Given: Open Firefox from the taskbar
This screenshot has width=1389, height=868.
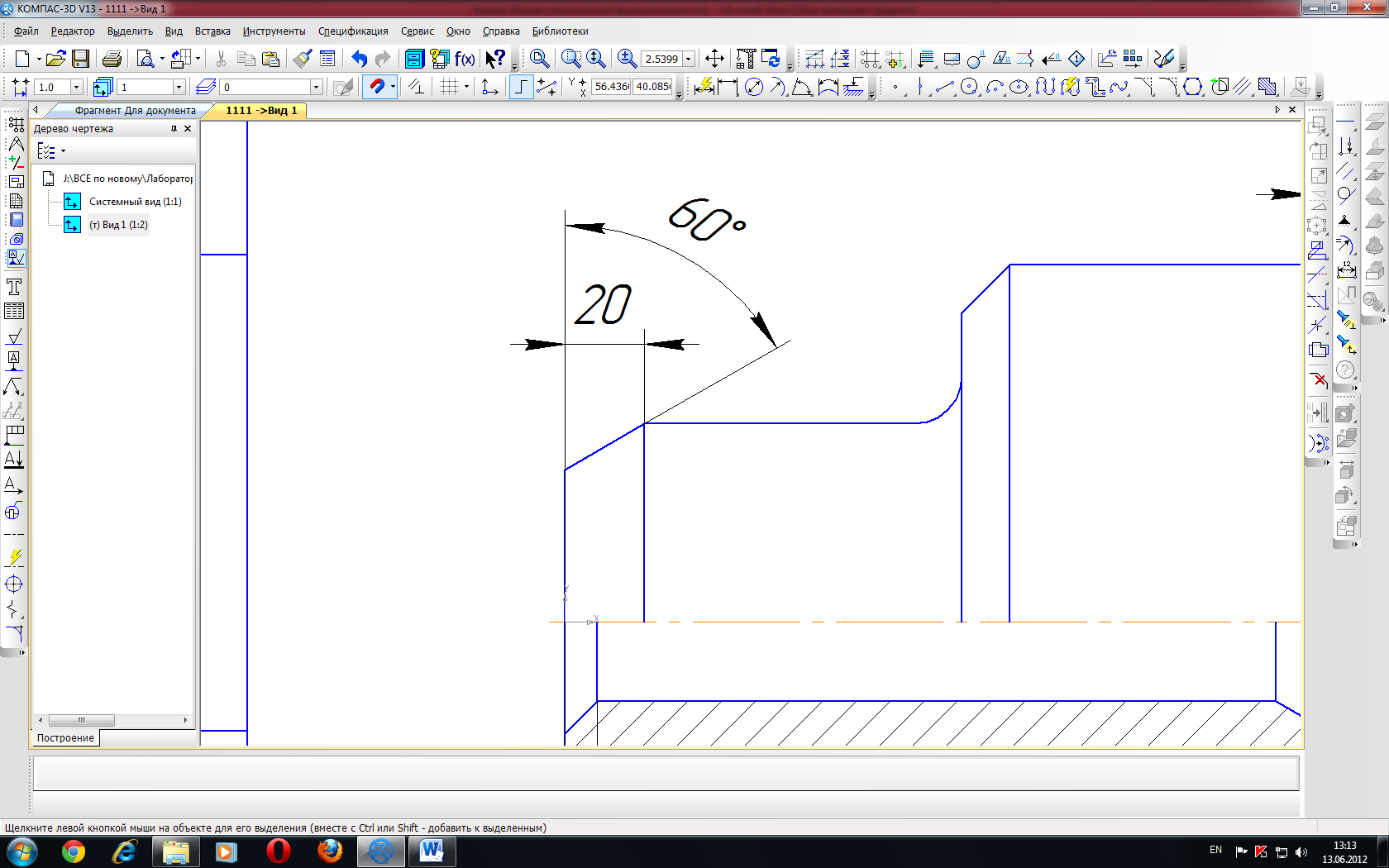Looking at the screenshot, I should pos(331,851).
